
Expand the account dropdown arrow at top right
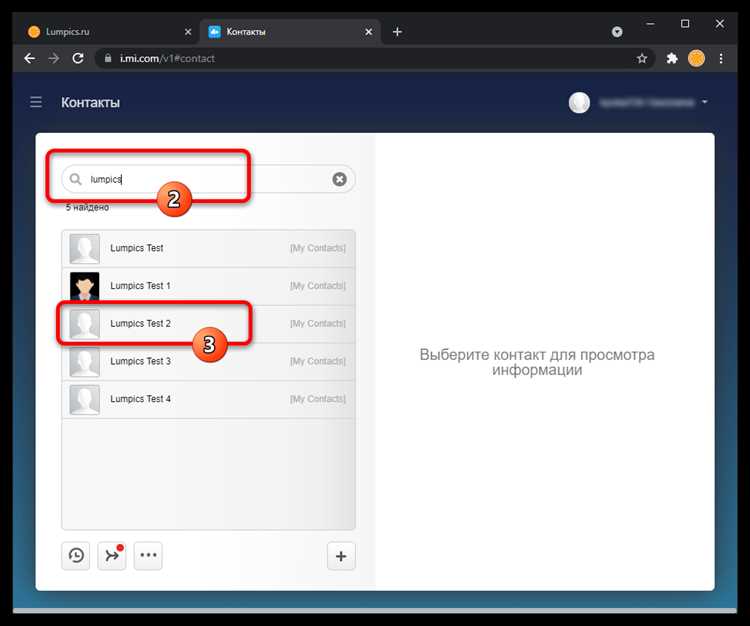pos(705,102)
